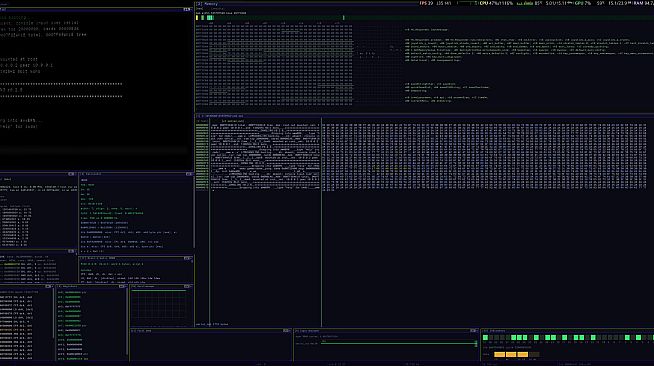Toggle the leftmost lit green indicator square
This screenshot has width=654, height=366.
pyautogui.click(x=485, y=337)
